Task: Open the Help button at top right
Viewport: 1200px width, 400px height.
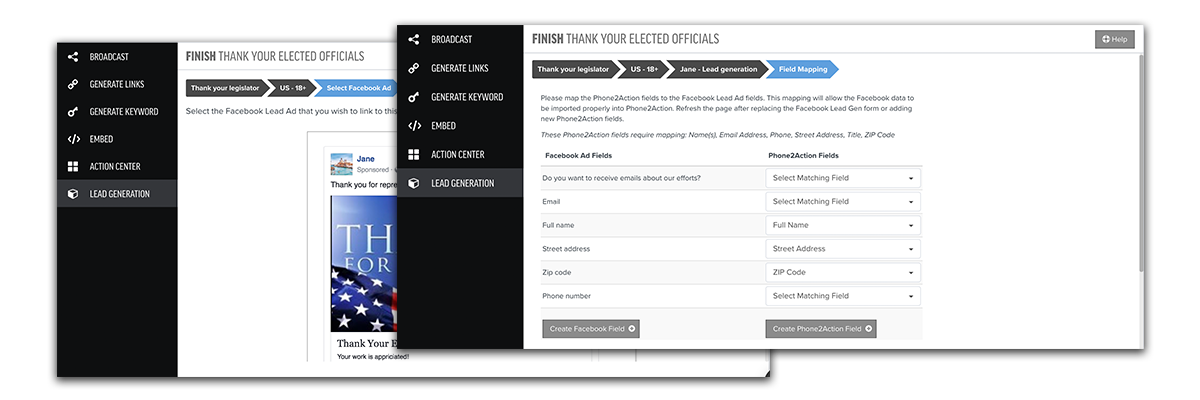Action: click(x=1115, y=39)
